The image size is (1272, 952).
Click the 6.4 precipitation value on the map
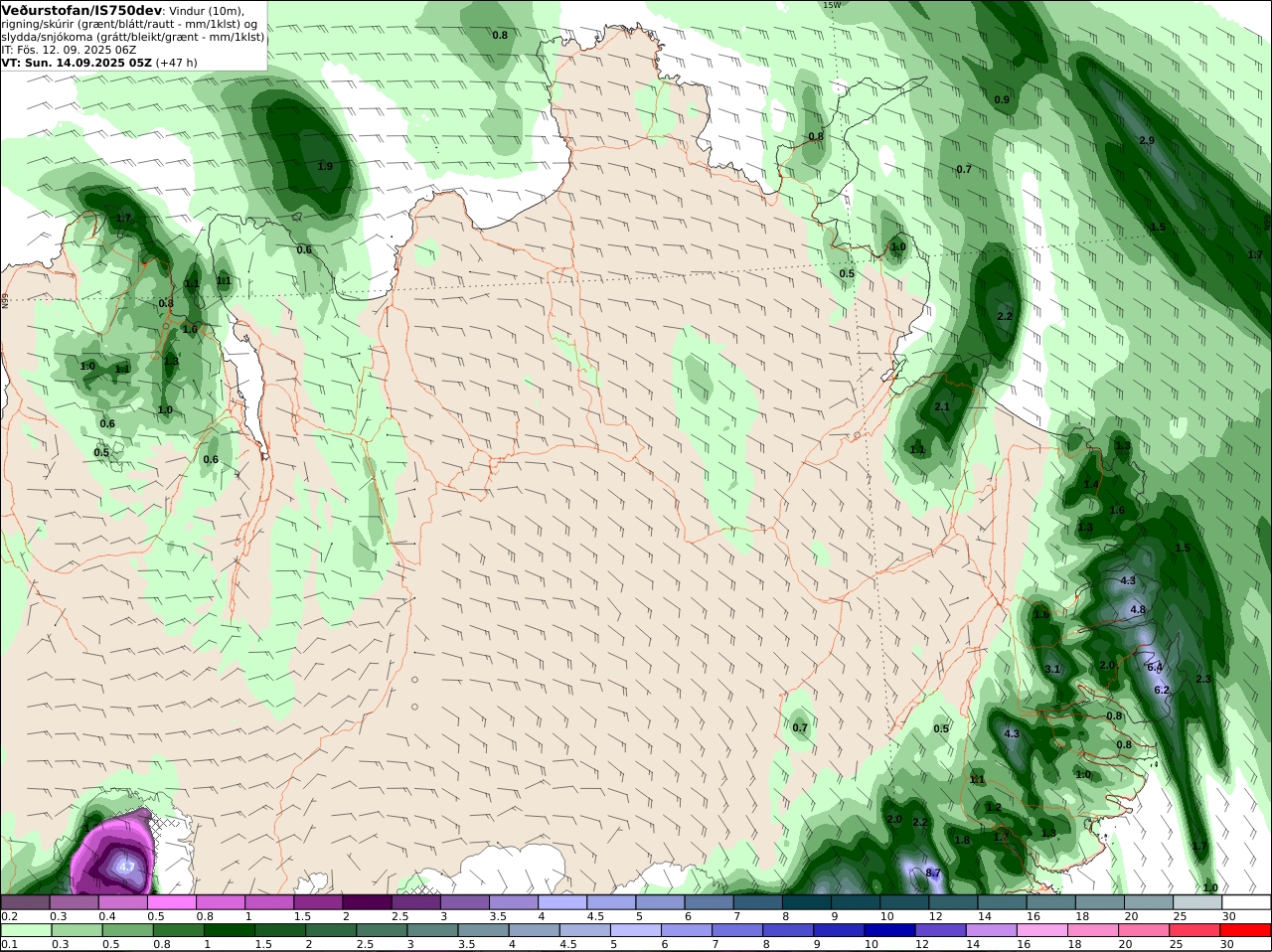(1155, 668)
